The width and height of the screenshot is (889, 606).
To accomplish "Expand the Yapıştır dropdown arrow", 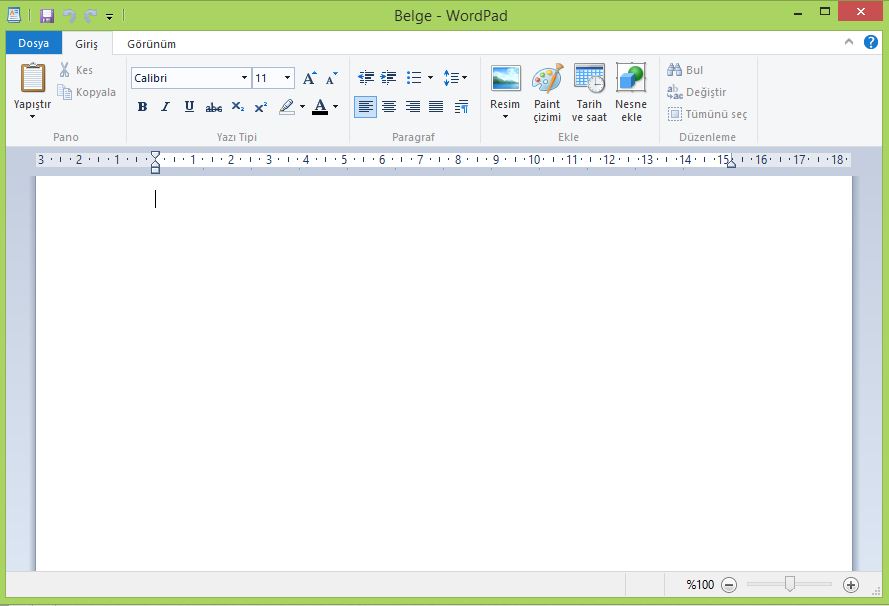I will [x=32, y=116].
